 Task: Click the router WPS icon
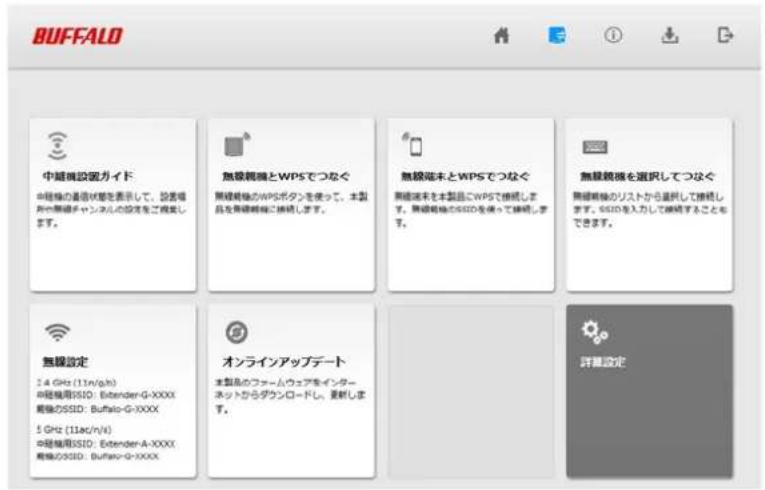click(237, 144)
